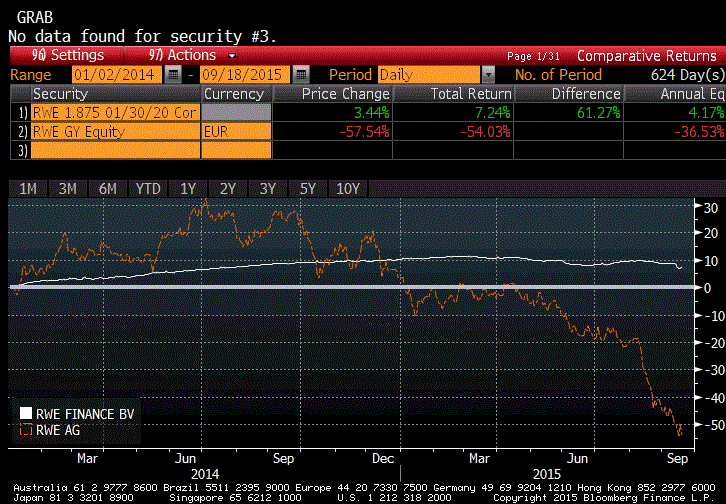Click the Annual Eq column header
The image size is (726, 504).
676,94
